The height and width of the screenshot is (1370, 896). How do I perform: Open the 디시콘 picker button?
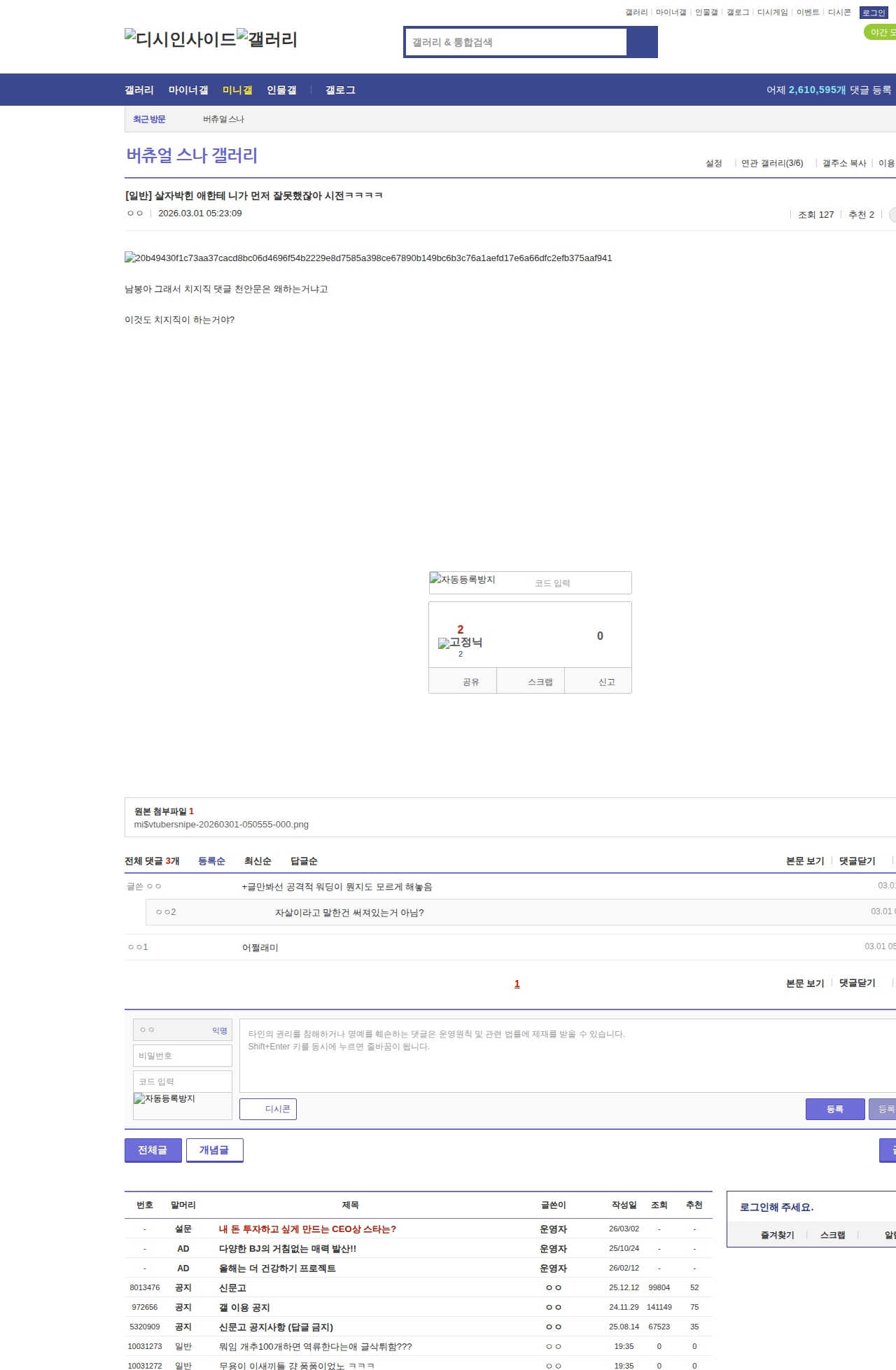coord(268,1109)
